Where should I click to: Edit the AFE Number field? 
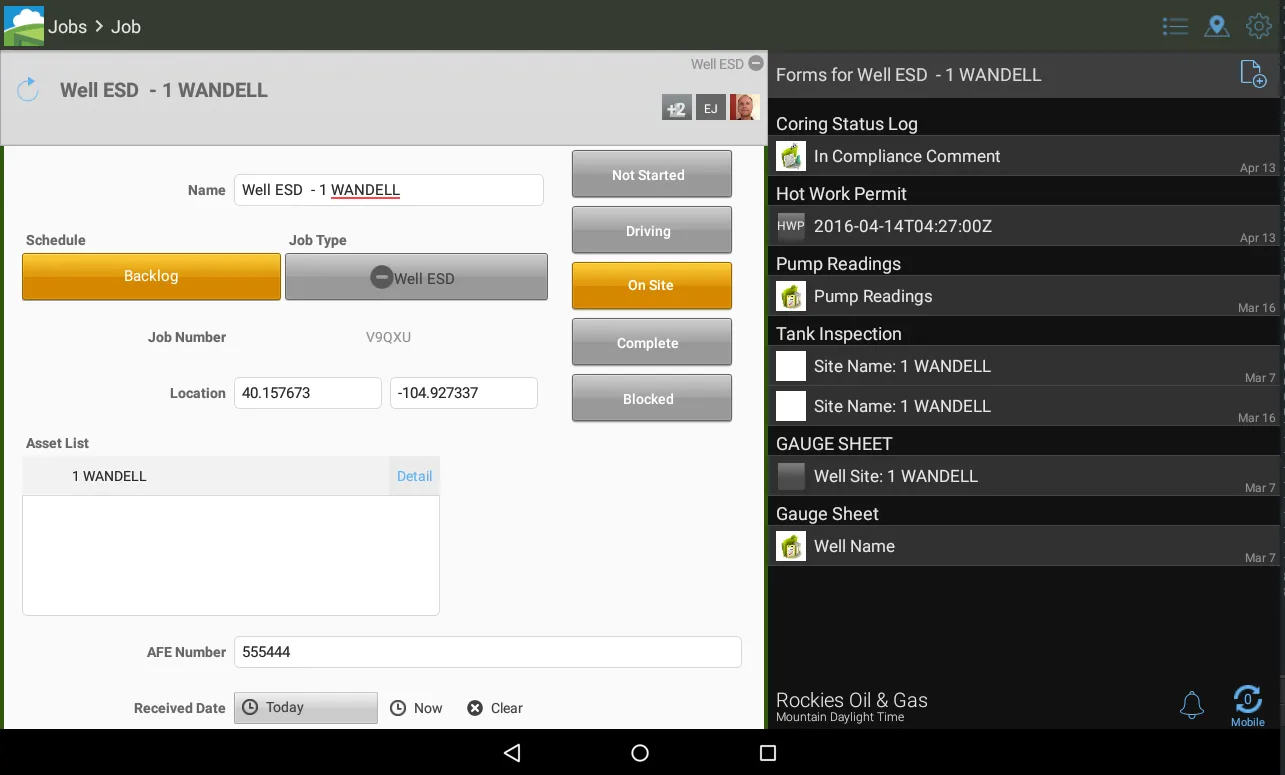pos(487,651)
